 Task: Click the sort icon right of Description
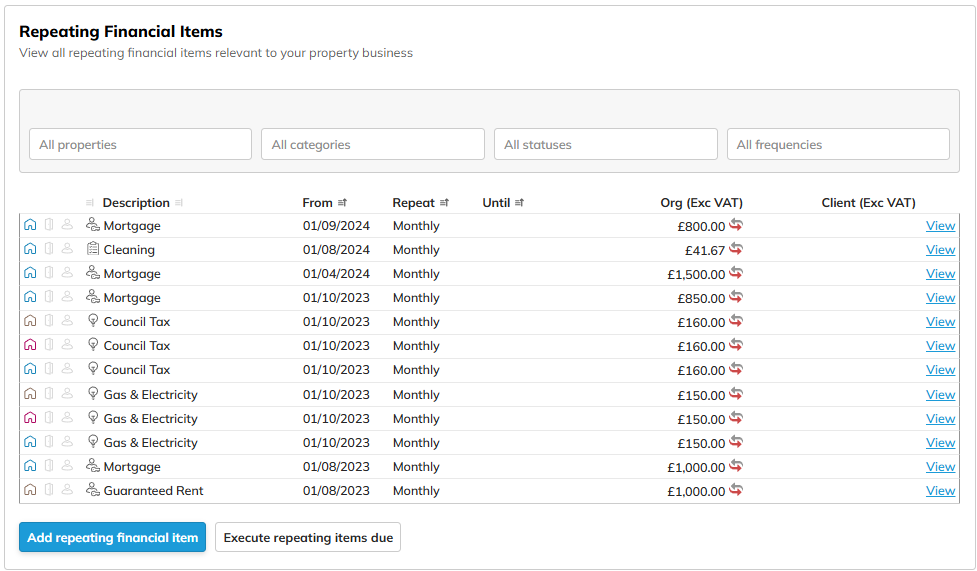[x=179, y=203]
